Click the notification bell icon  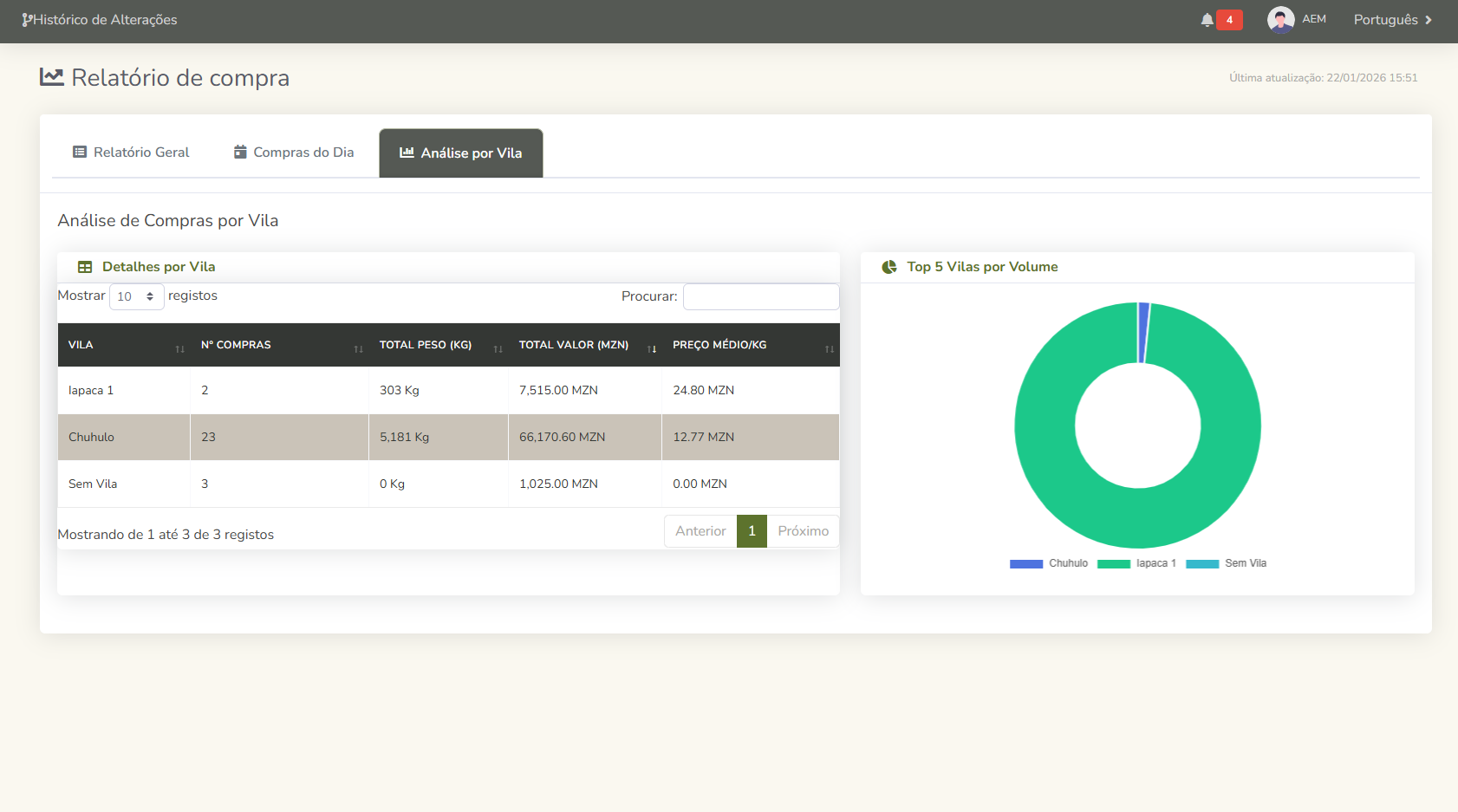(1207, 20)
